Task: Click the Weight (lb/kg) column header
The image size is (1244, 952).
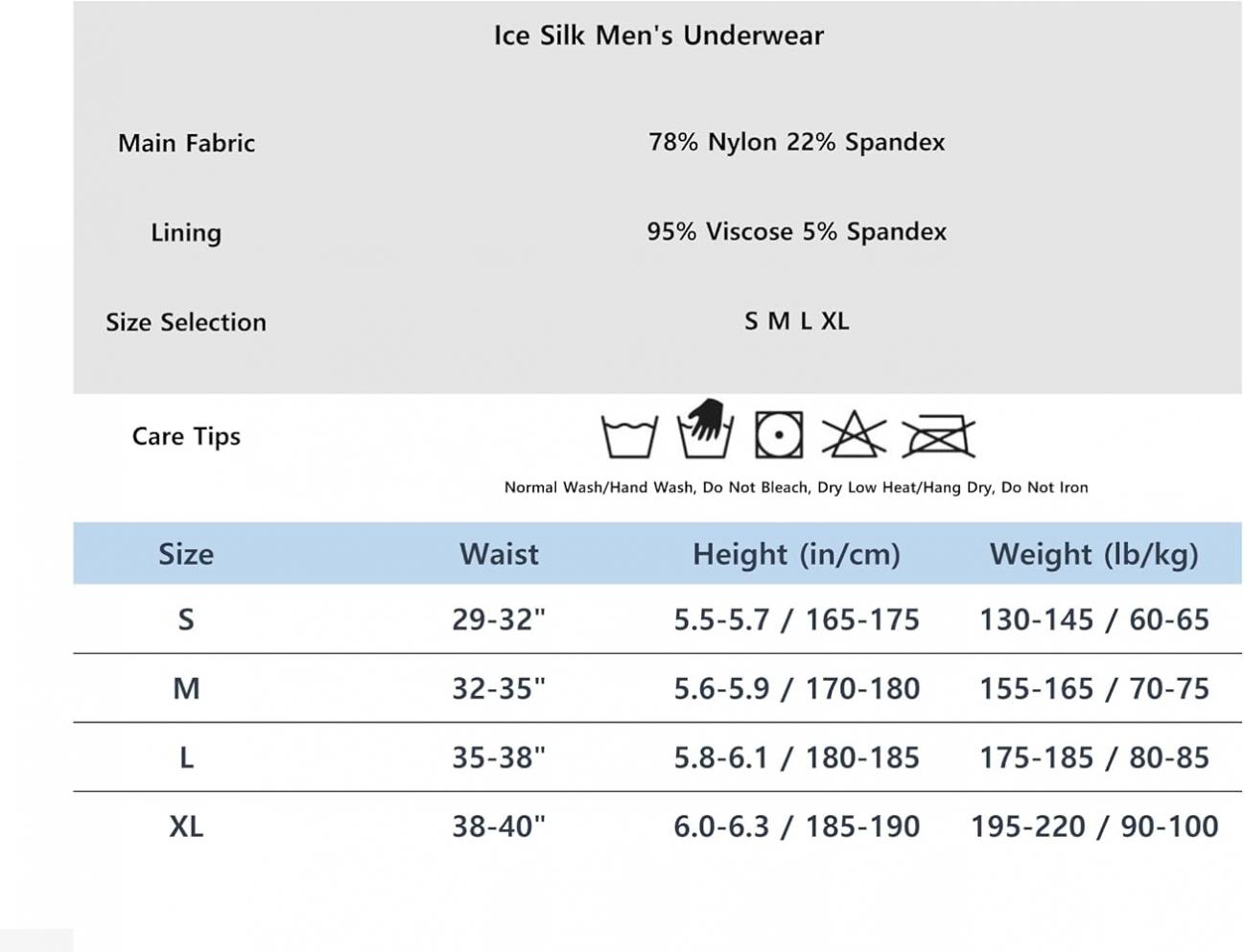Action: 1094,555
